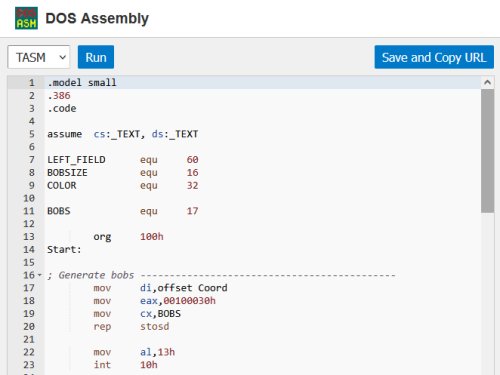Click the COLOR equ 32 line
The width and height of the screenshot is (500, 375).
coord(123,185)
